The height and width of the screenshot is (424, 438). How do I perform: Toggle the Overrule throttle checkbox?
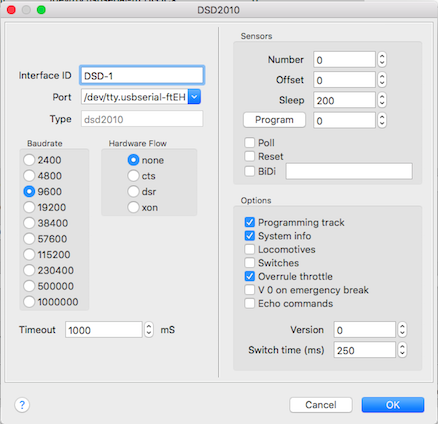250,276
